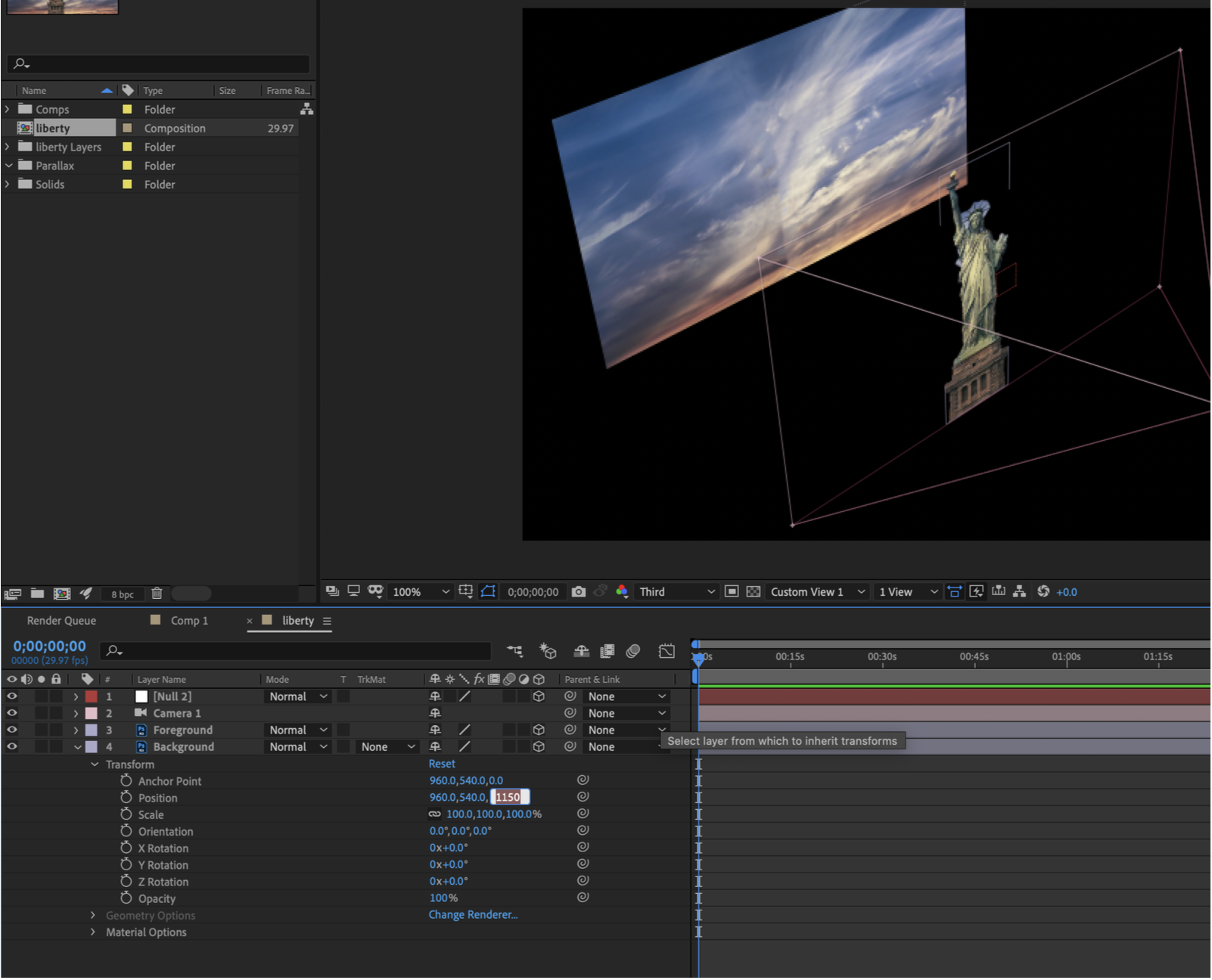
Task: Click the Interpret Footage icon in Project panel
Action: point(12,594)
